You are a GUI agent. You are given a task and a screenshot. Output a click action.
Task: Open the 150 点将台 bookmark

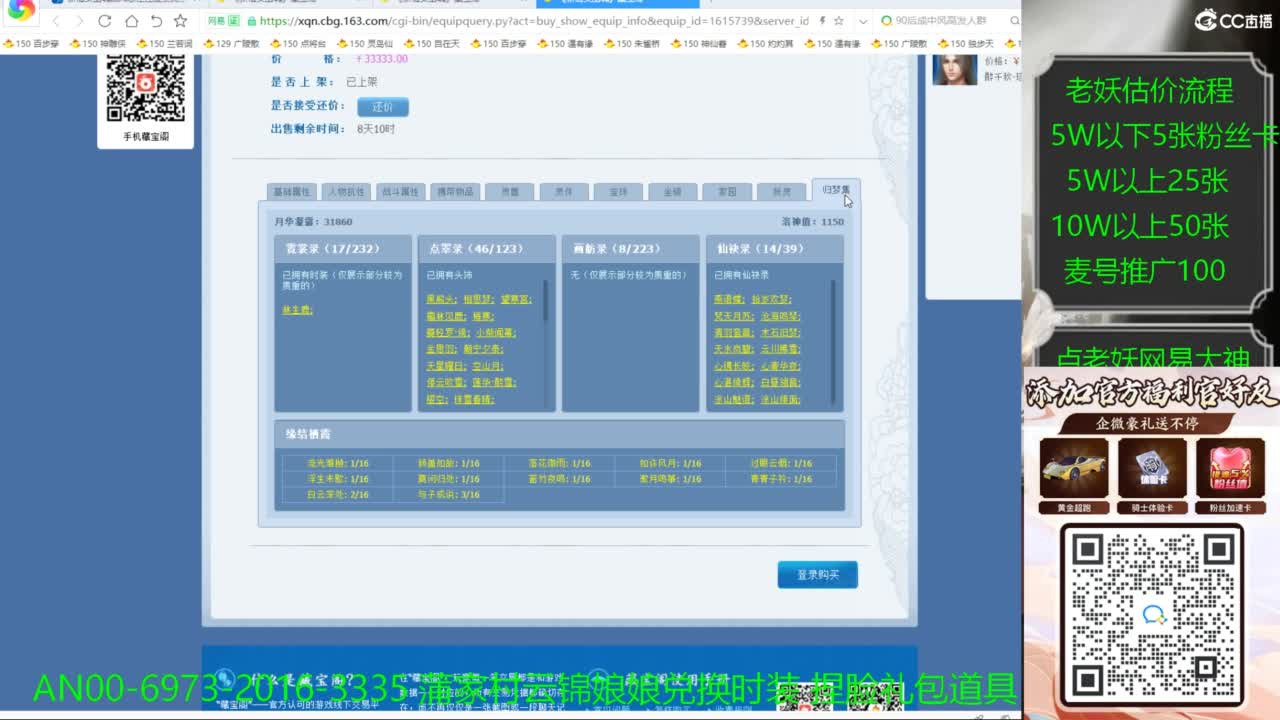click(x=298, y=44)
